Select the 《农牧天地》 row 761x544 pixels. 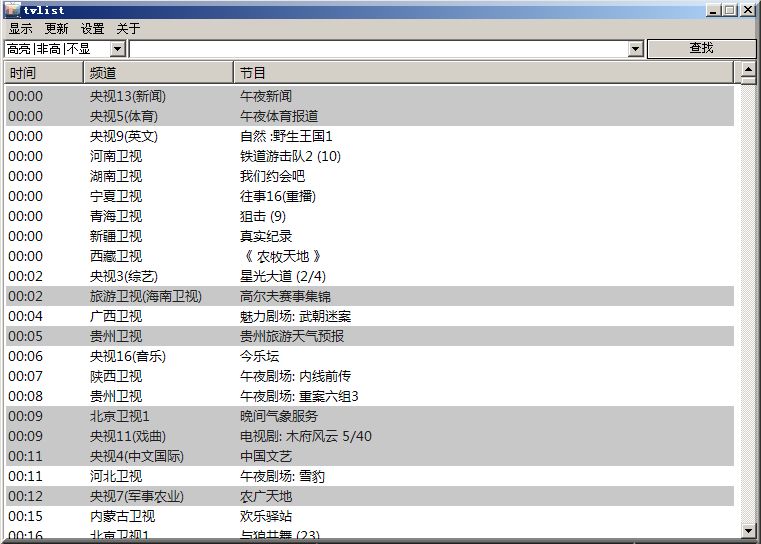(x=369, y=256)
